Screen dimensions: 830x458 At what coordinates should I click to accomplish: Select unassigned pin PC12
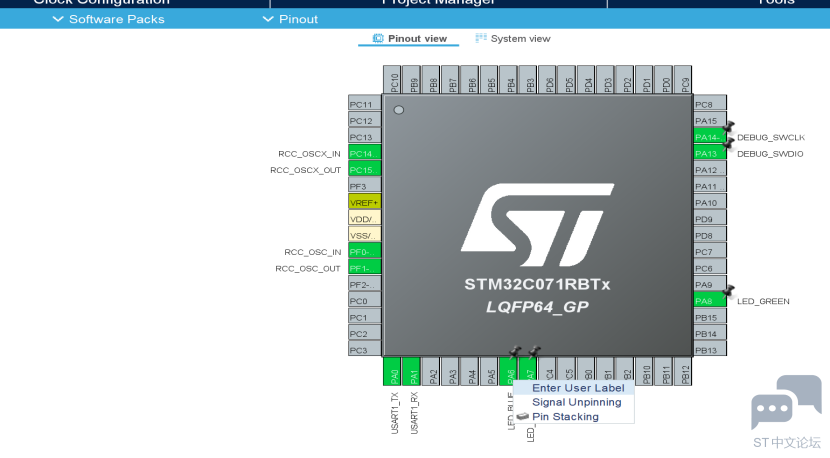(x=364, y=121)
